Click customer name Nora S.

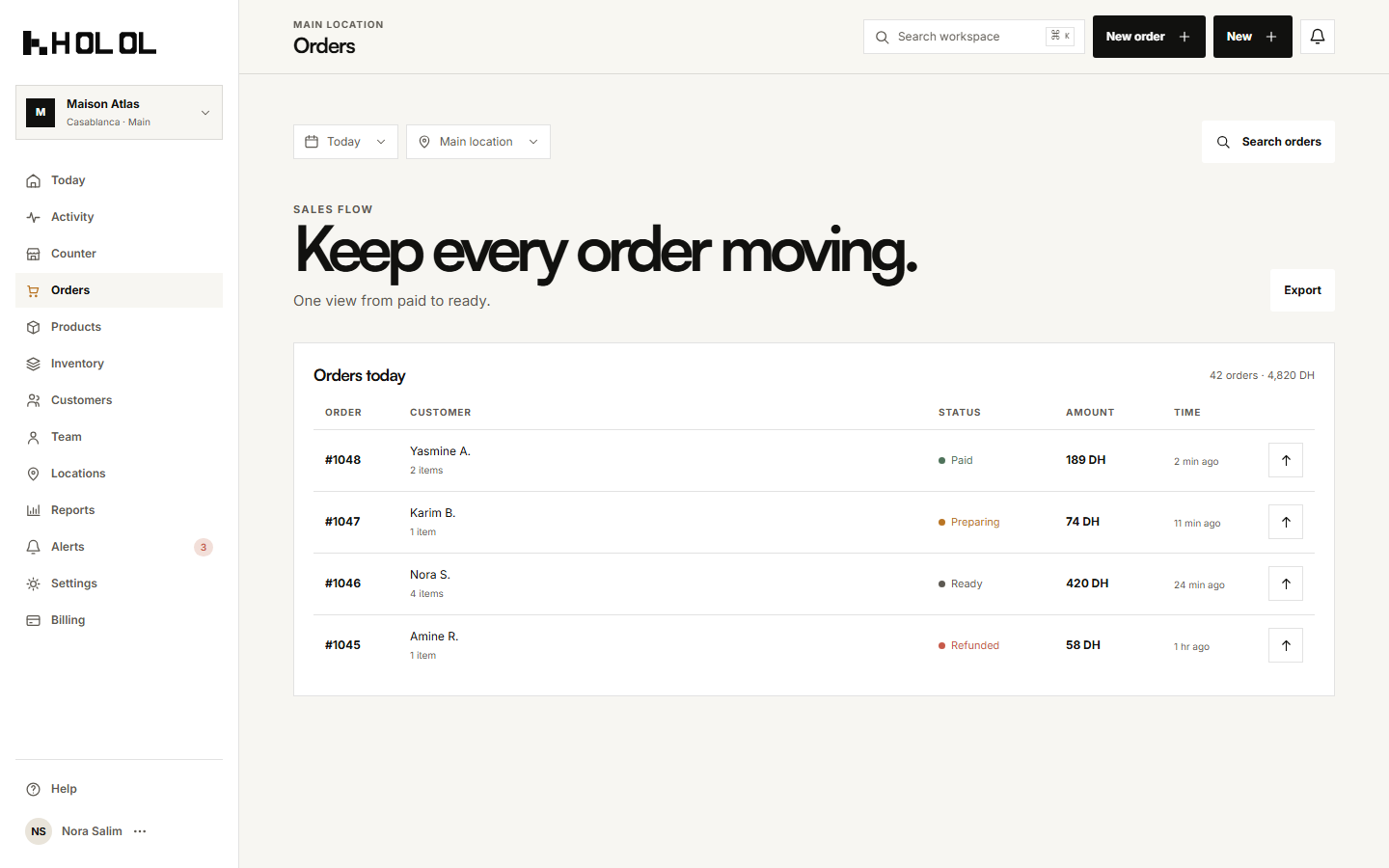[430, 575]
